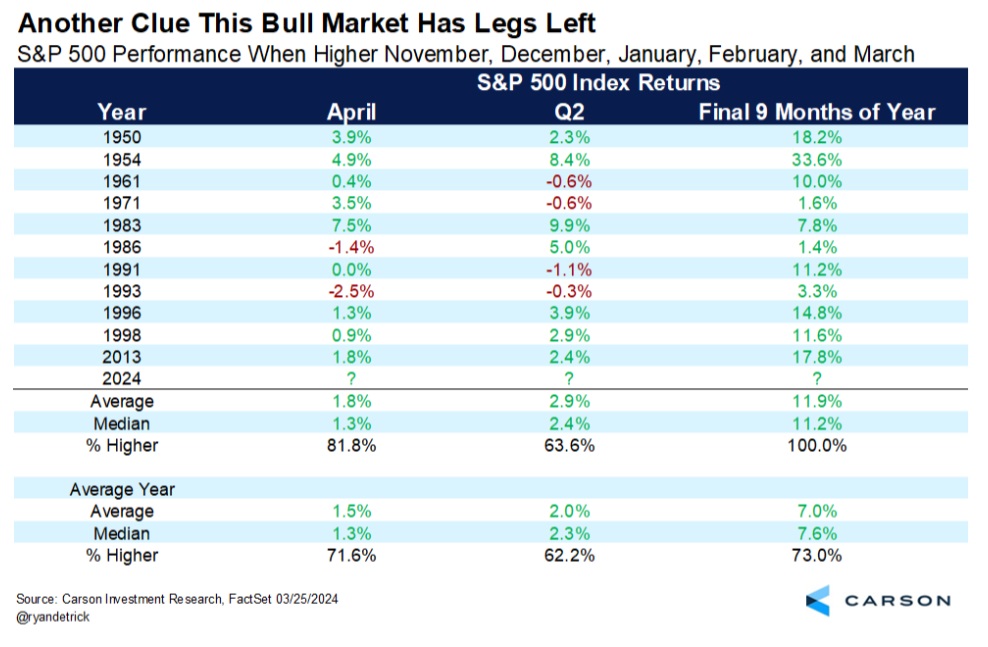Select the 2024 year row label
988x647 pixels.
[x=122, y=379]
